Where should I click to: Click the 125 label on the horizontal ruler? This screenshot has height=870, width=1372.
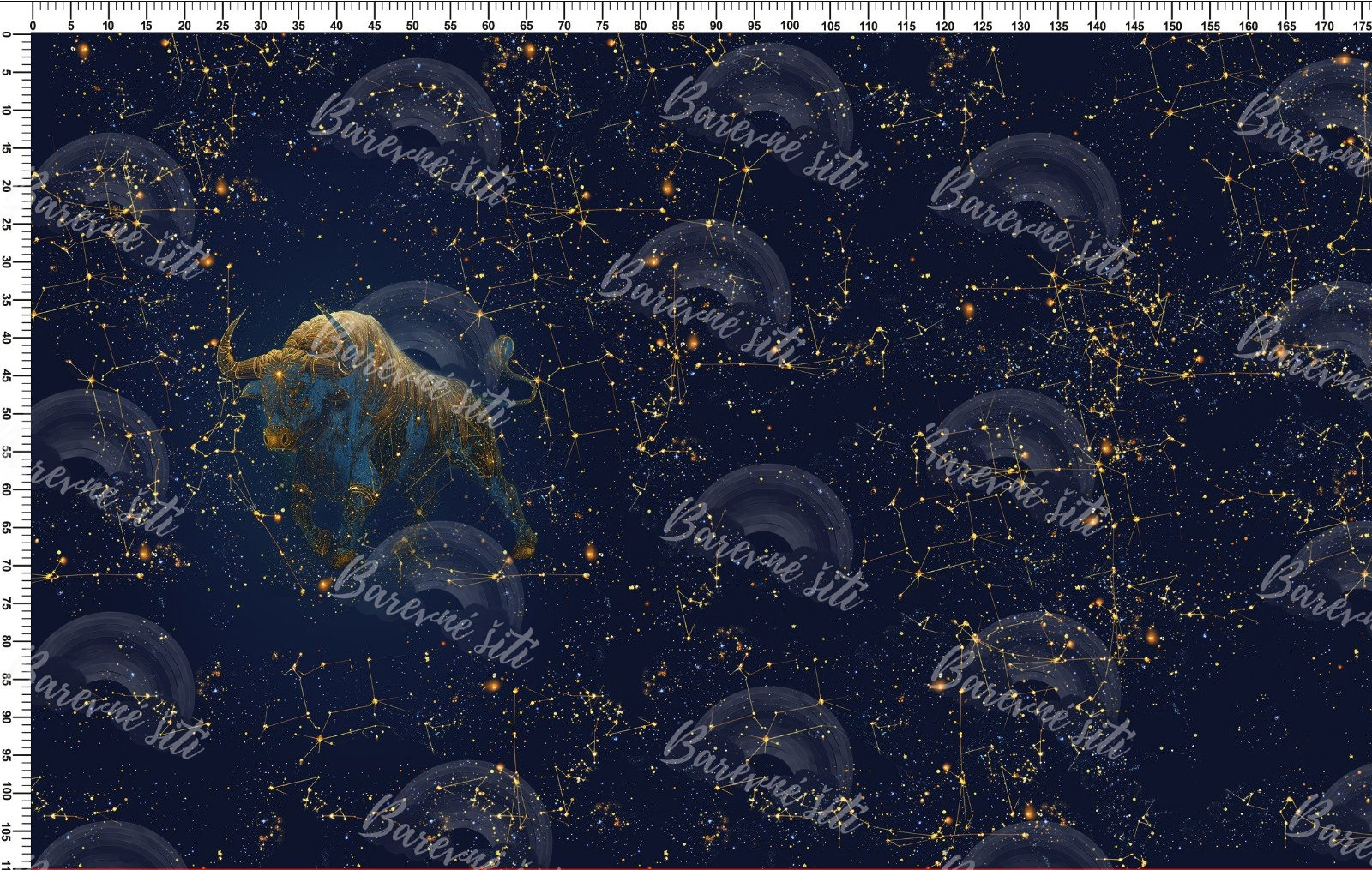(x=983, y=26)
